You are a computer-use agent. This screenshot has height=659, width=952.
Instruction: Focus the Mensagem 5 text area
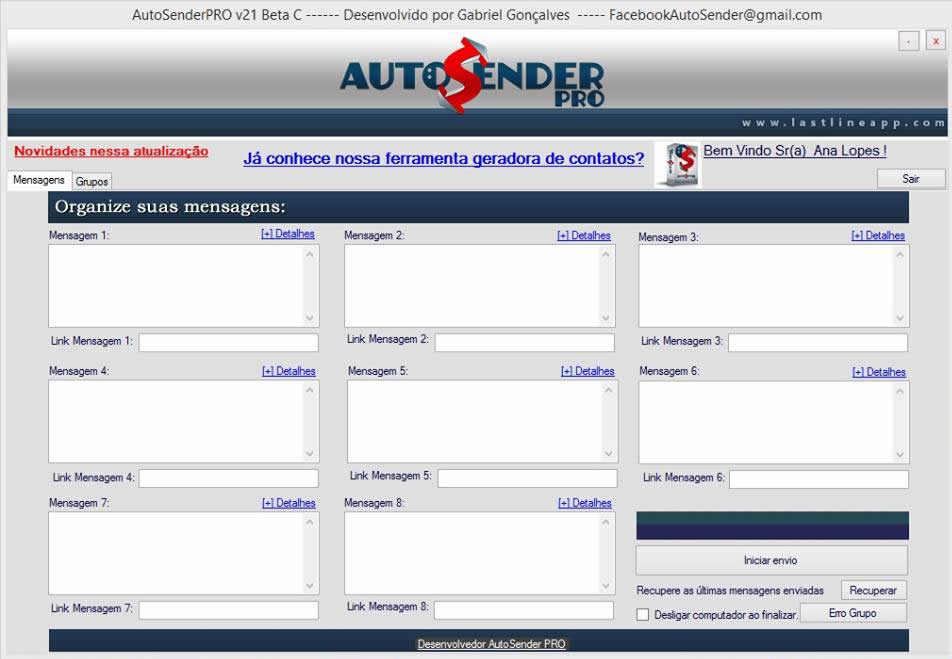(x=483, y=422)
